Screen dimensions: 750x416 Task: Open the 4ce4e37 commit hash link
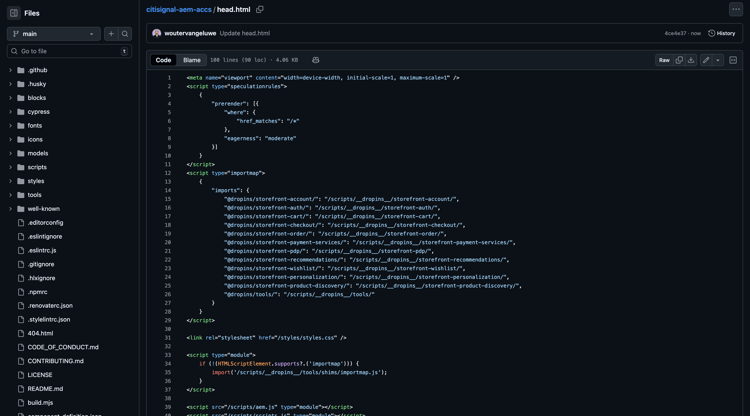coord(675,33)
